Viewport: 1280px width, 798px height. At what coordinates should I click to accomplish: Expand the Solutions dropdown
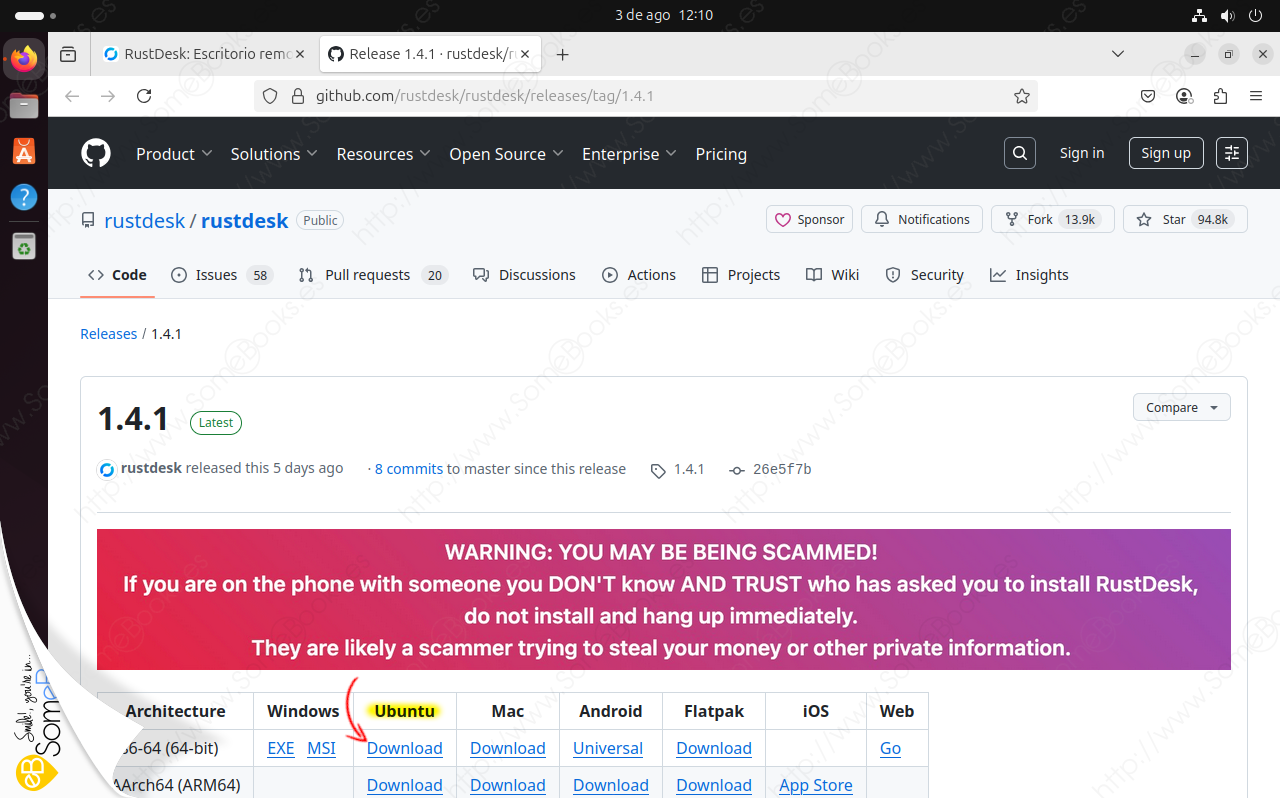point(274,154)
